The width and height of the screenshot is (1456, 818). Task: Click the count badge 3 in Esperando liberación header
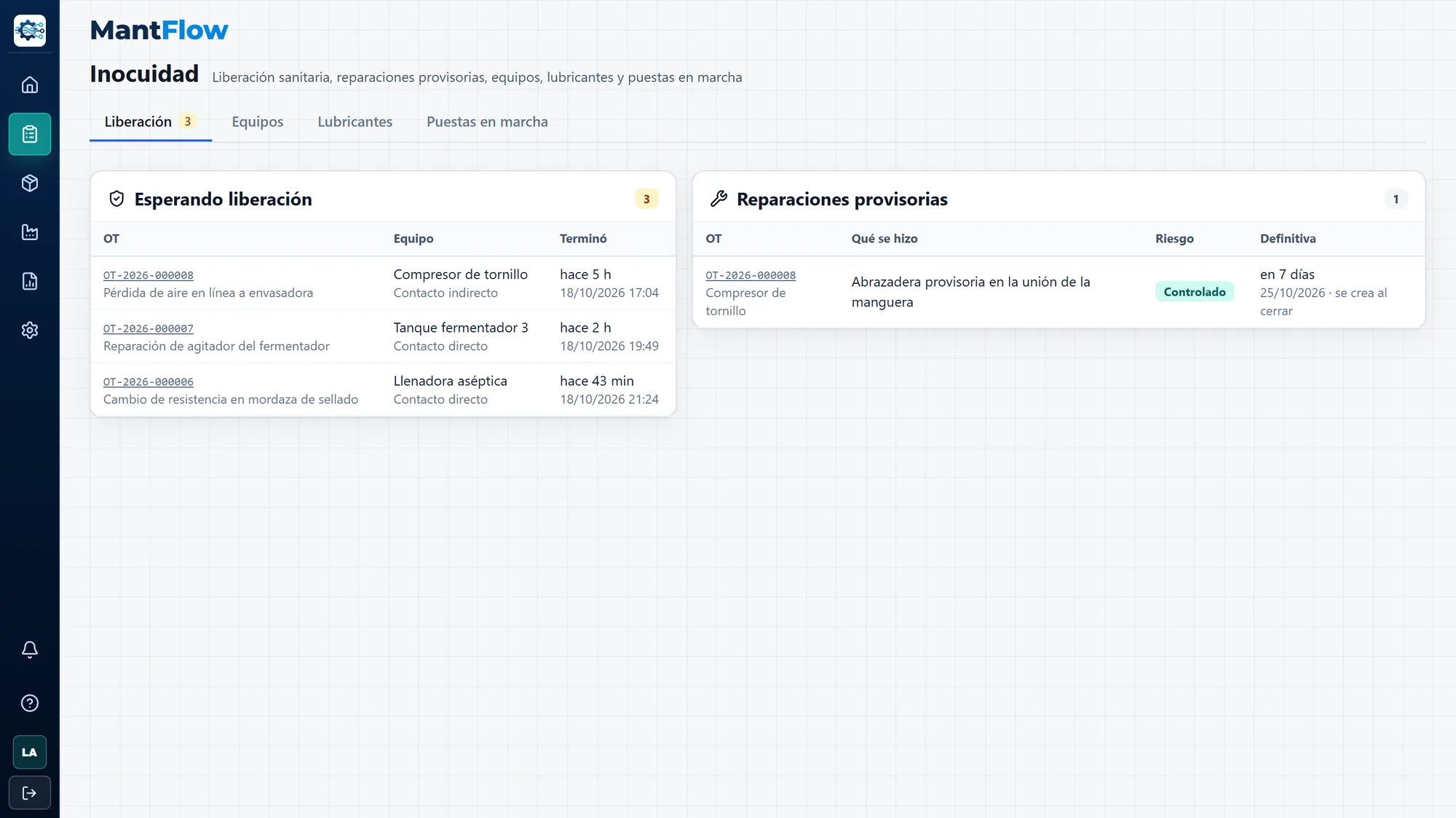pos(646,199)
